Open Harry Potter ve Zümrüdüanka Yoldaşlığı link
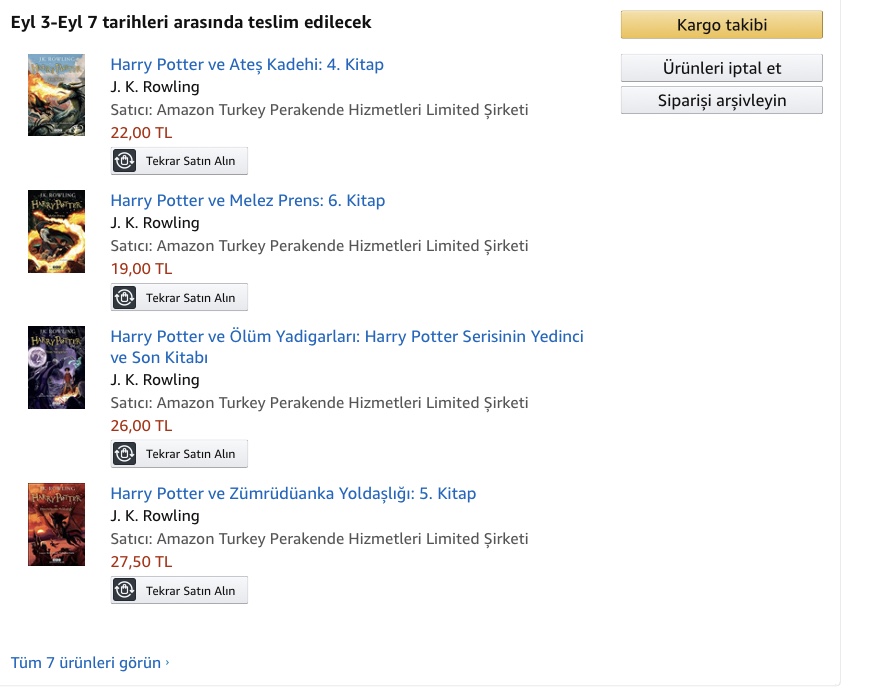879x696 pixels. [293, 494]
